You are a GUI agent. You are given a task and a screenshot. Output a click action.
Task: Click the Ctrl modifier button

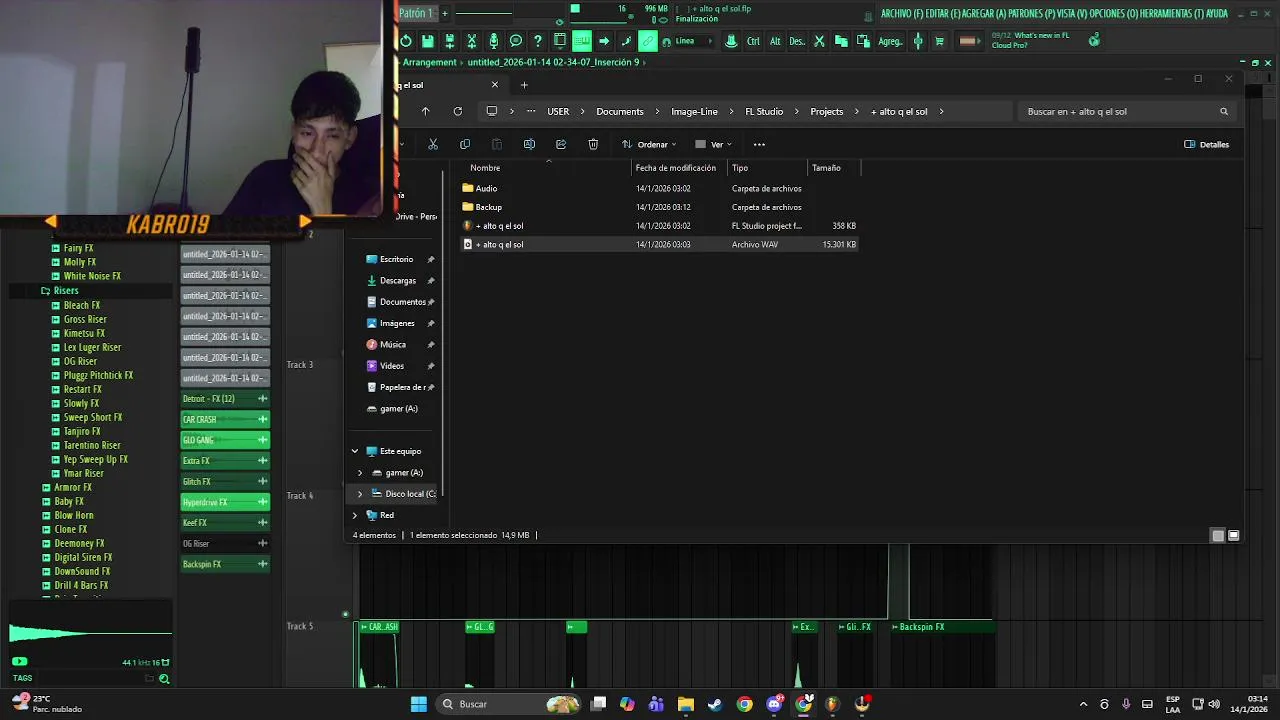tap(753, 41)
